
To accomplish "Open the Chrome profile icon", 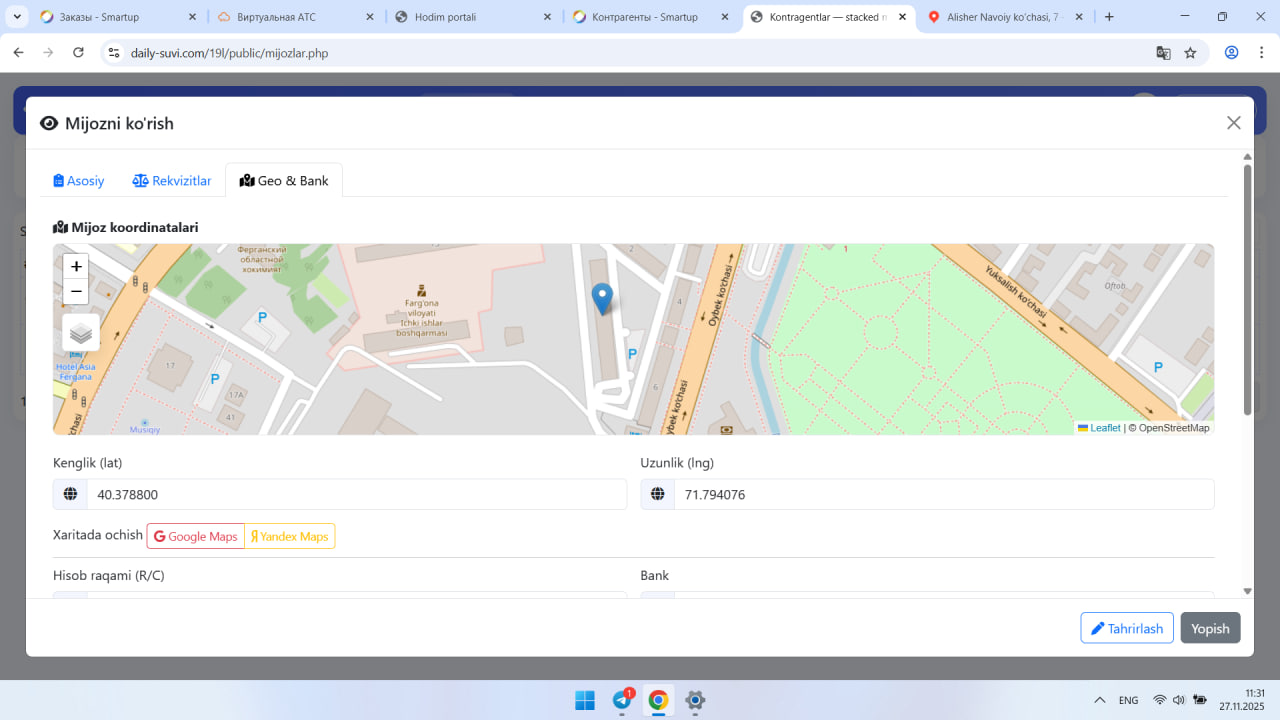I will [1231, 53].
